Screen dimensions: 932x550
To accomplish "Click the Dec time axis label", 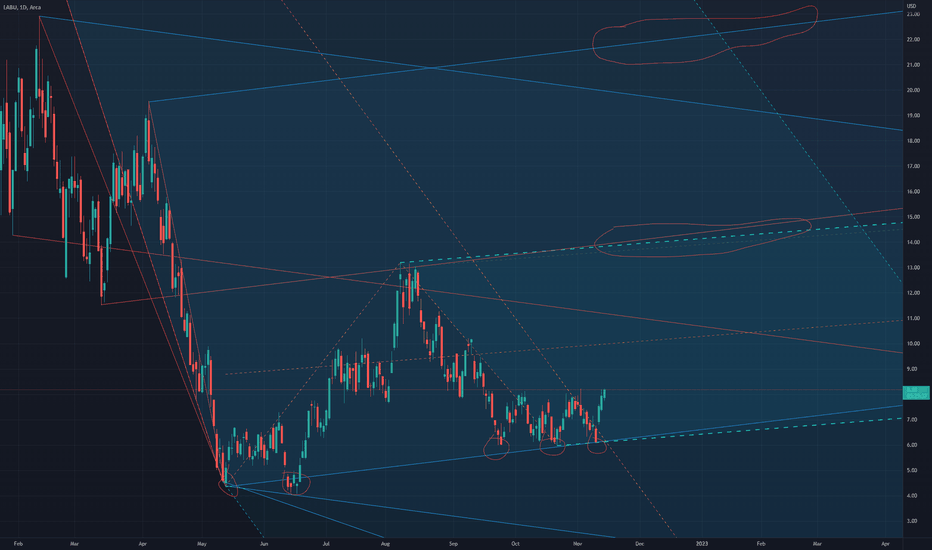I will [640, 543].
